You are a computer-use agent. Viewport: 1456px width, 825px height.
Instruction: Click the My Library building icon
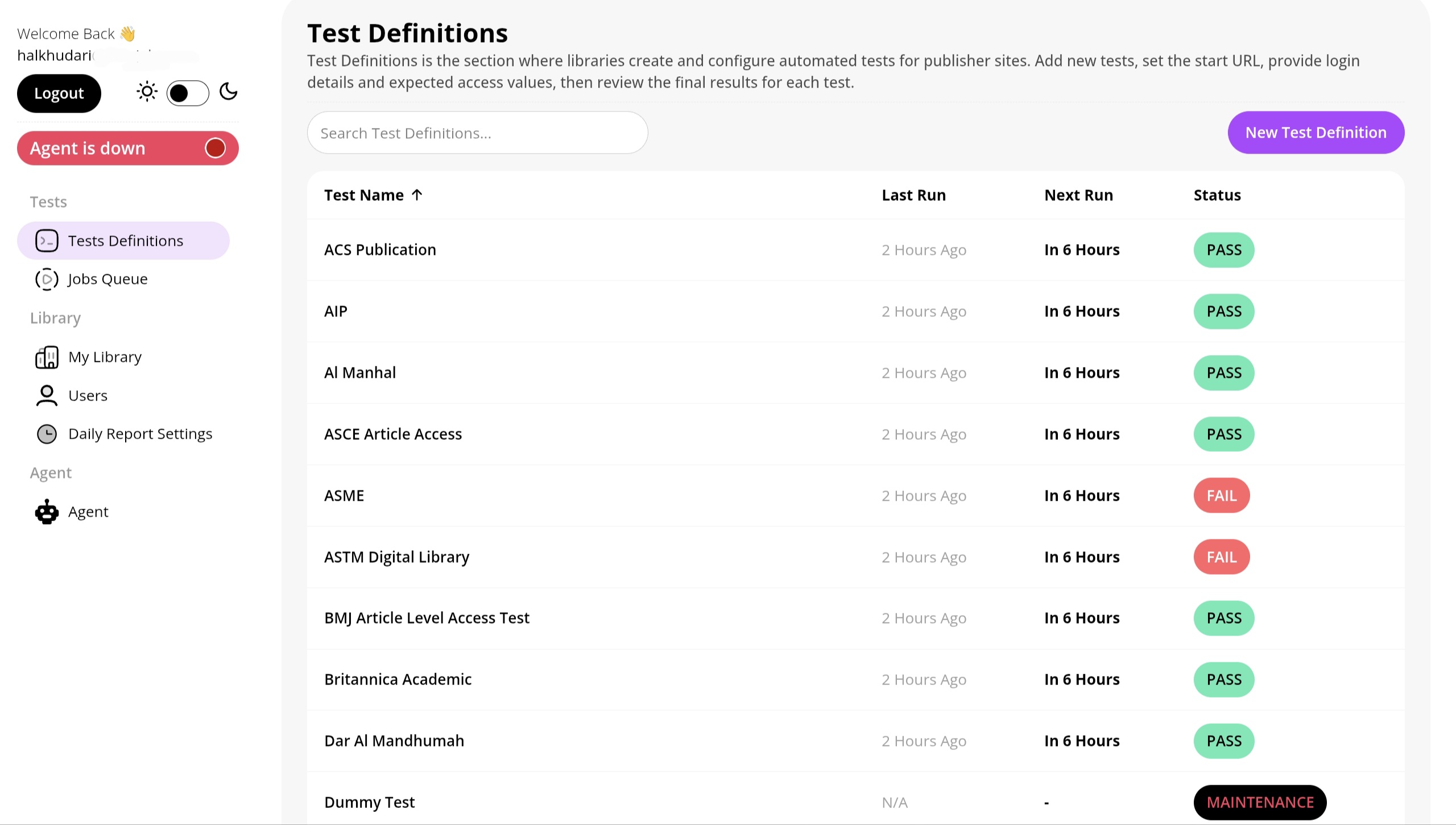[x=47, y=357]
